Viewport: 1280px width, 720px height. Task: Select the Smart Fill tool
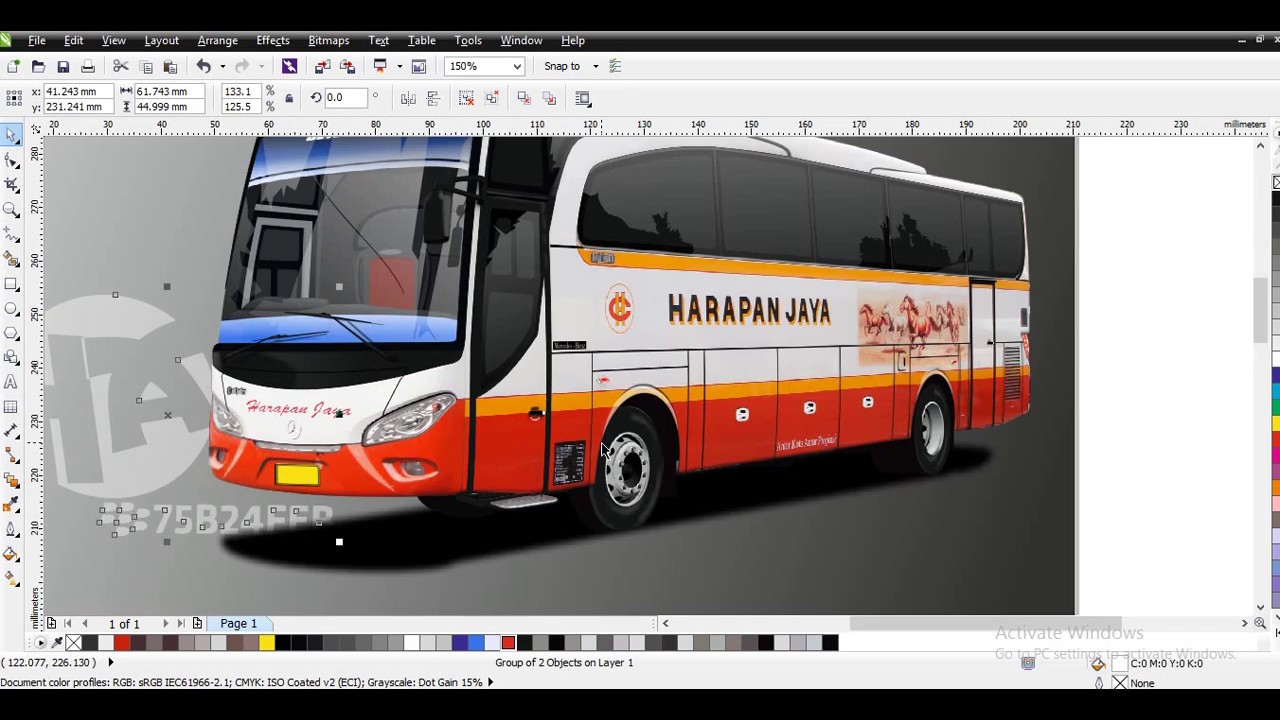(12, 259)
